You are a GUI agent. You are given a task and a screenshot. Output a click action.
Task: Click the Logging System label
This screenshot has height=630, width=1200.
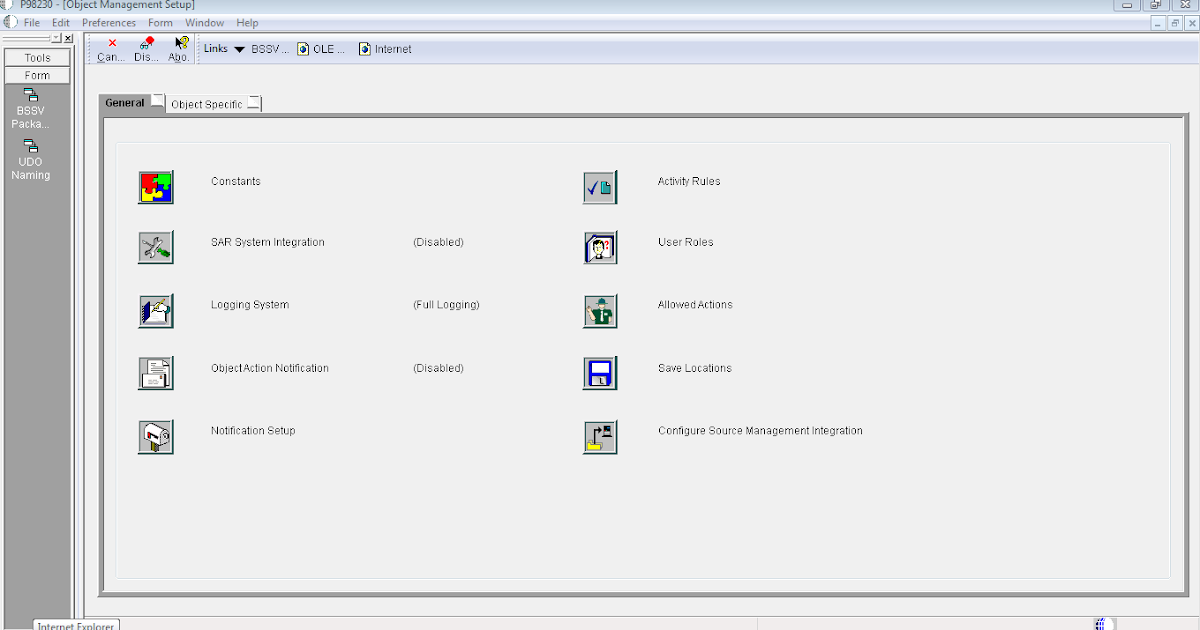pos(250,304)
